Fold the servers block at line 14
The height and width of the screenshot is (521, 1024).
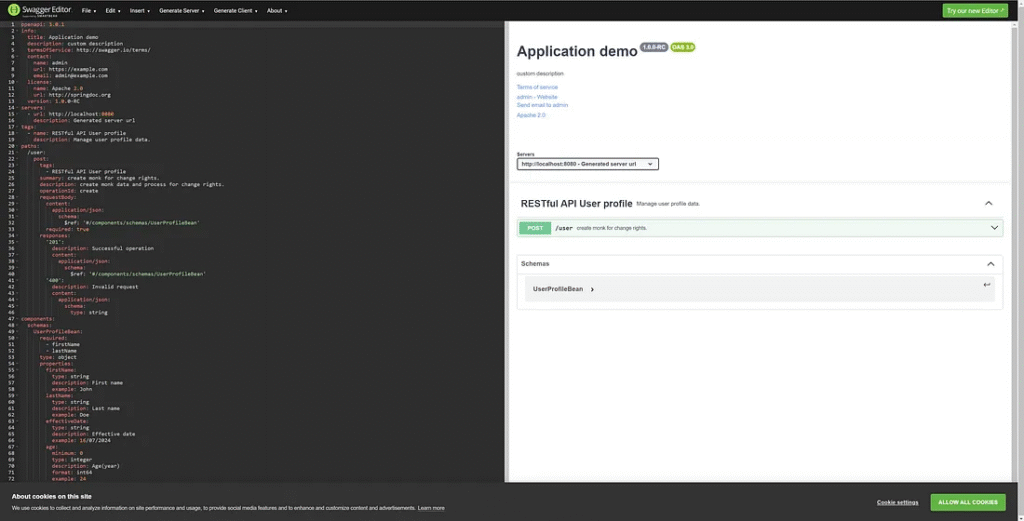18,108
